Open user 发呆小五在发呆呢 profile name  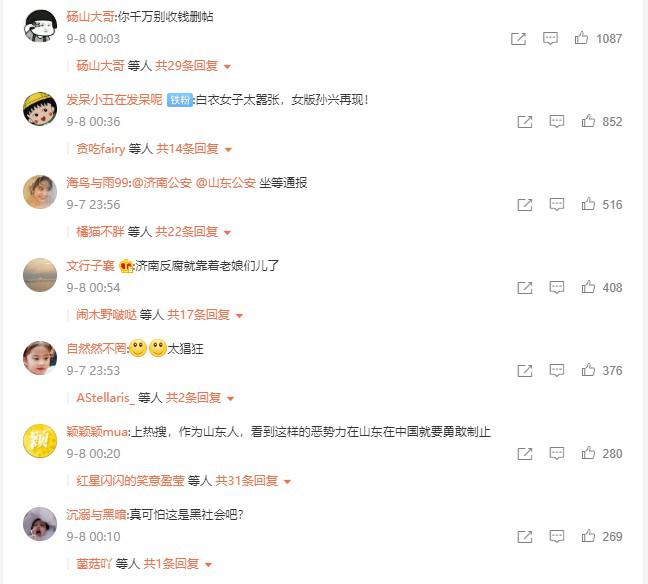click(114, 100)
